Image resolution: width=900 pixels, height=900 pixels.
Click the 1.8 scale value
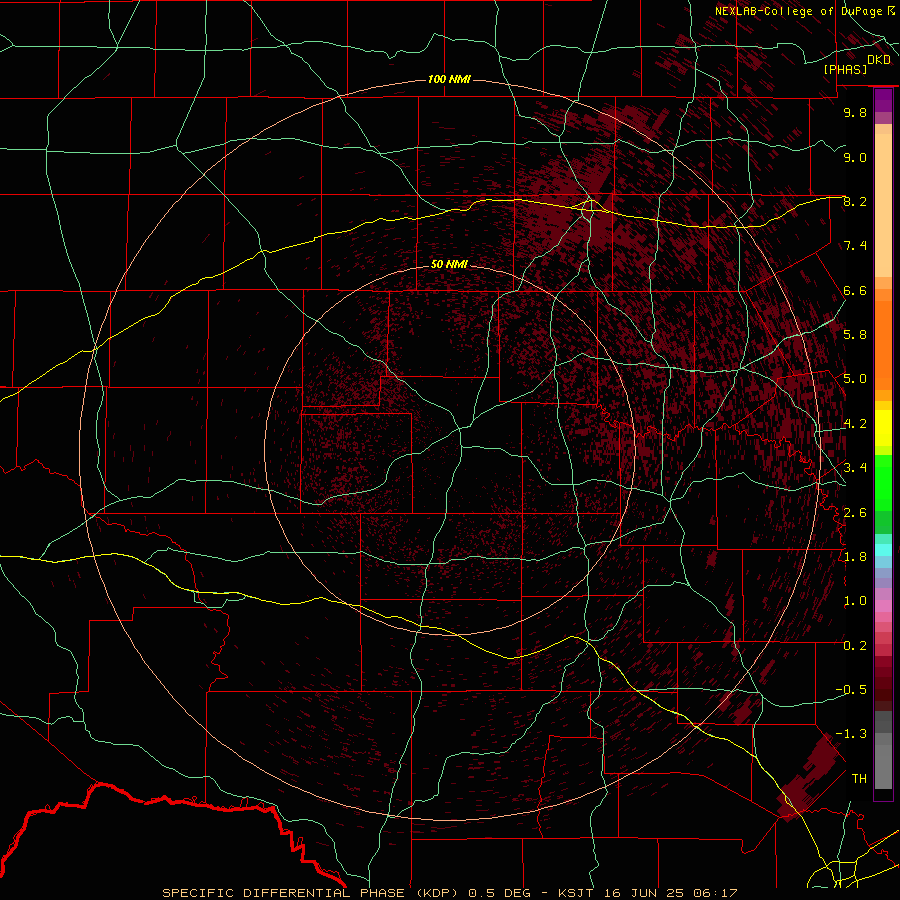click(x=855, y=557)
